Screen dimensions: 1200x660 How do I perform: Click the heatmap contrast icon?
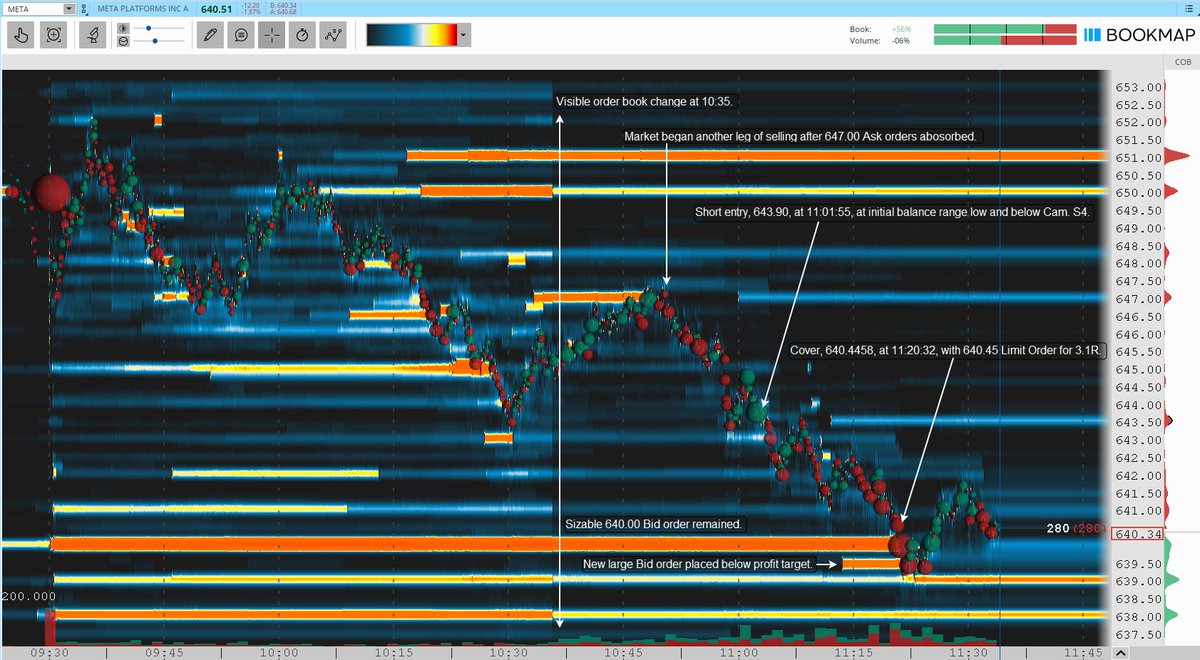click(122, 29)
